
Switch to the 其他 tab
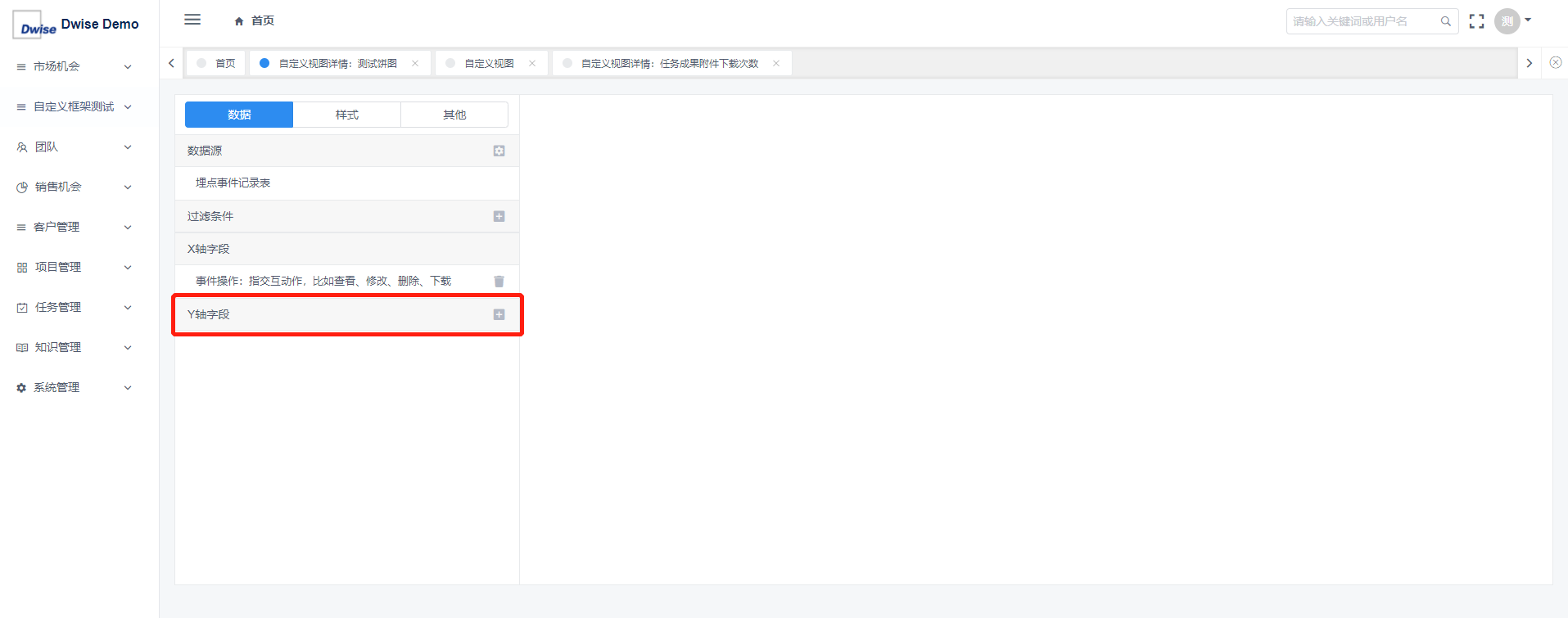454,115
